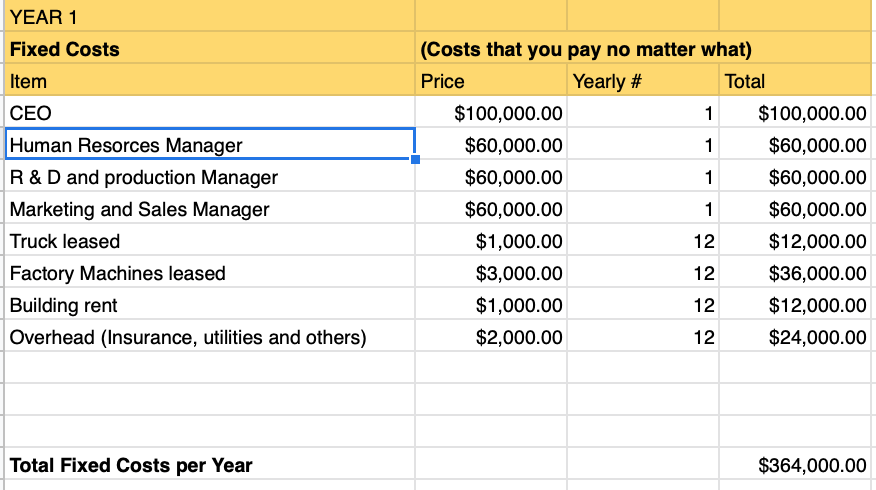Click the Total column header cell

(795, 79)
